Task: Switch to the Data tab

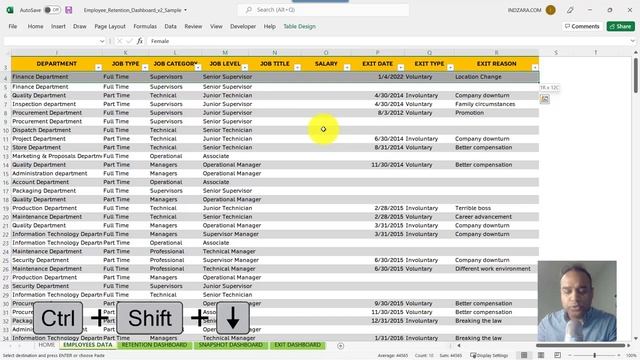Action: point(171,26)
